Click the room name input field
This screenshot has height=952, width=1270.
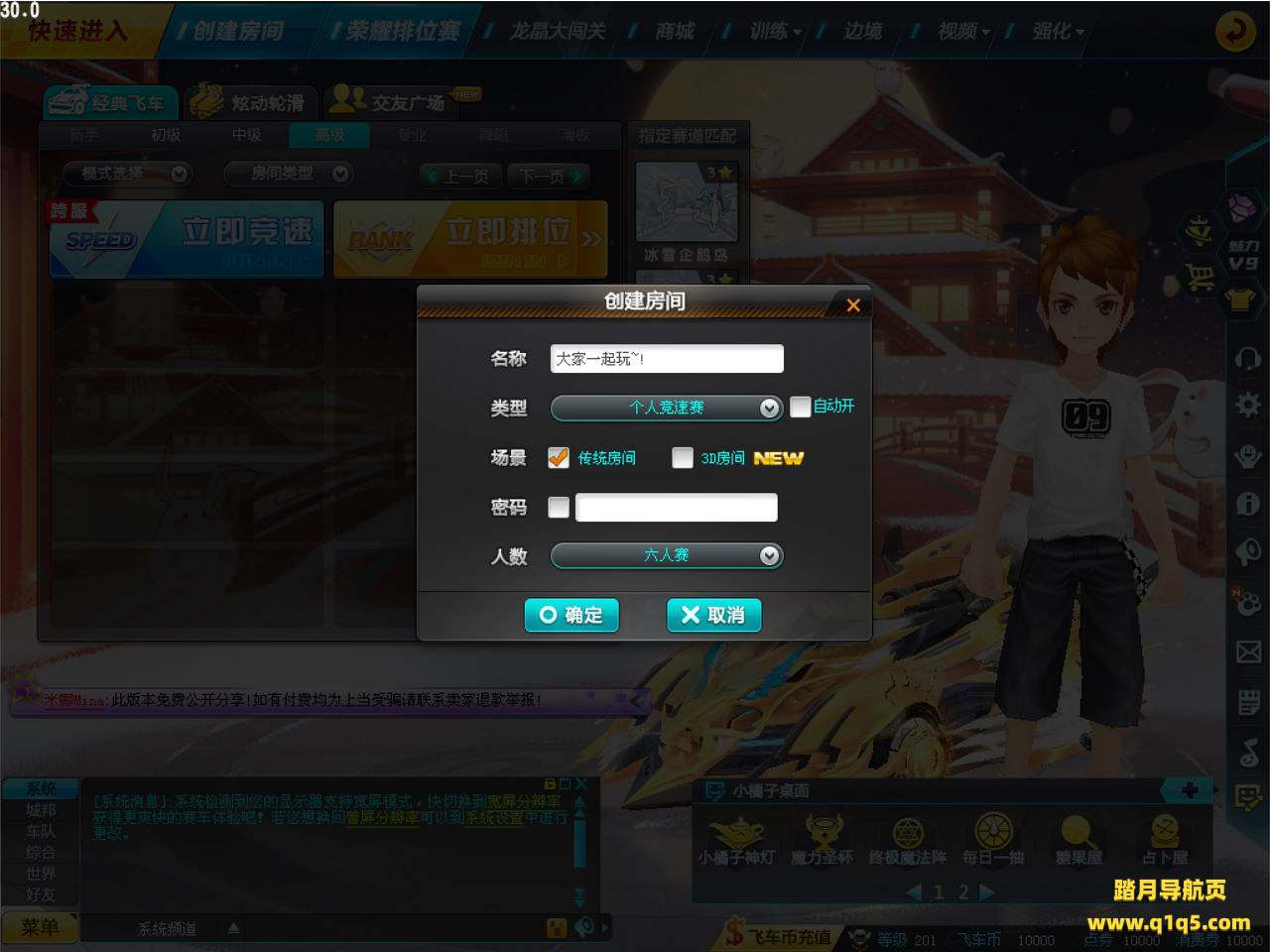[x=667, y=359]
